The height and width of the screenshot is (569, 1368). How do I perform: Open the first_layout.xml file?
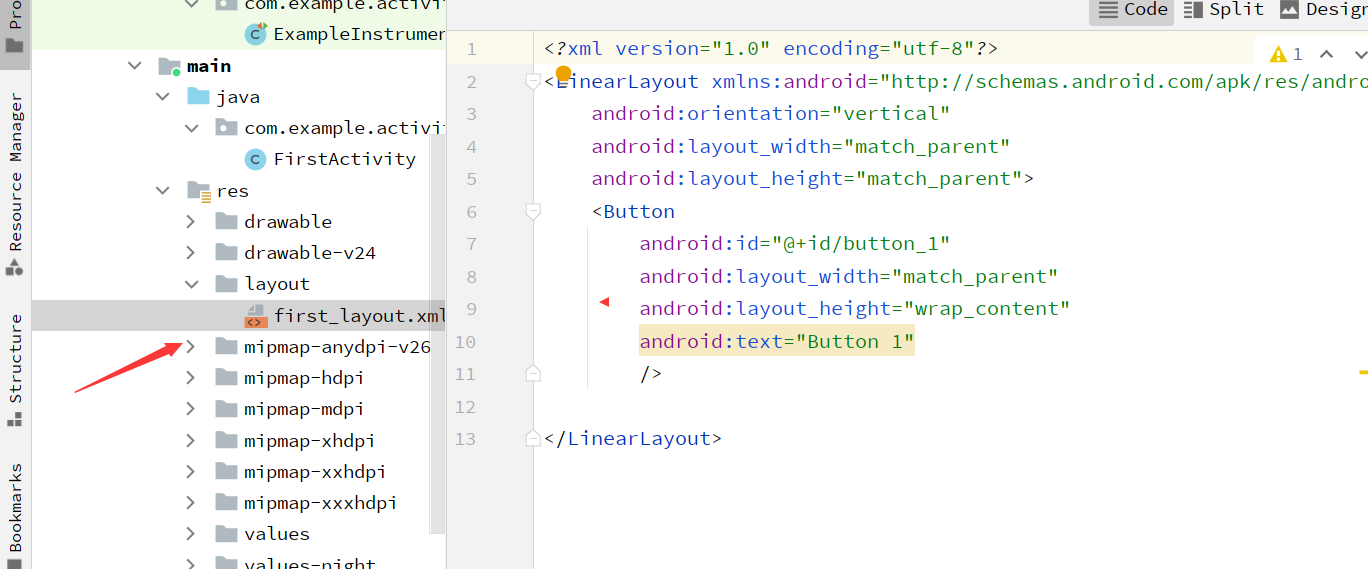[358, 316]
